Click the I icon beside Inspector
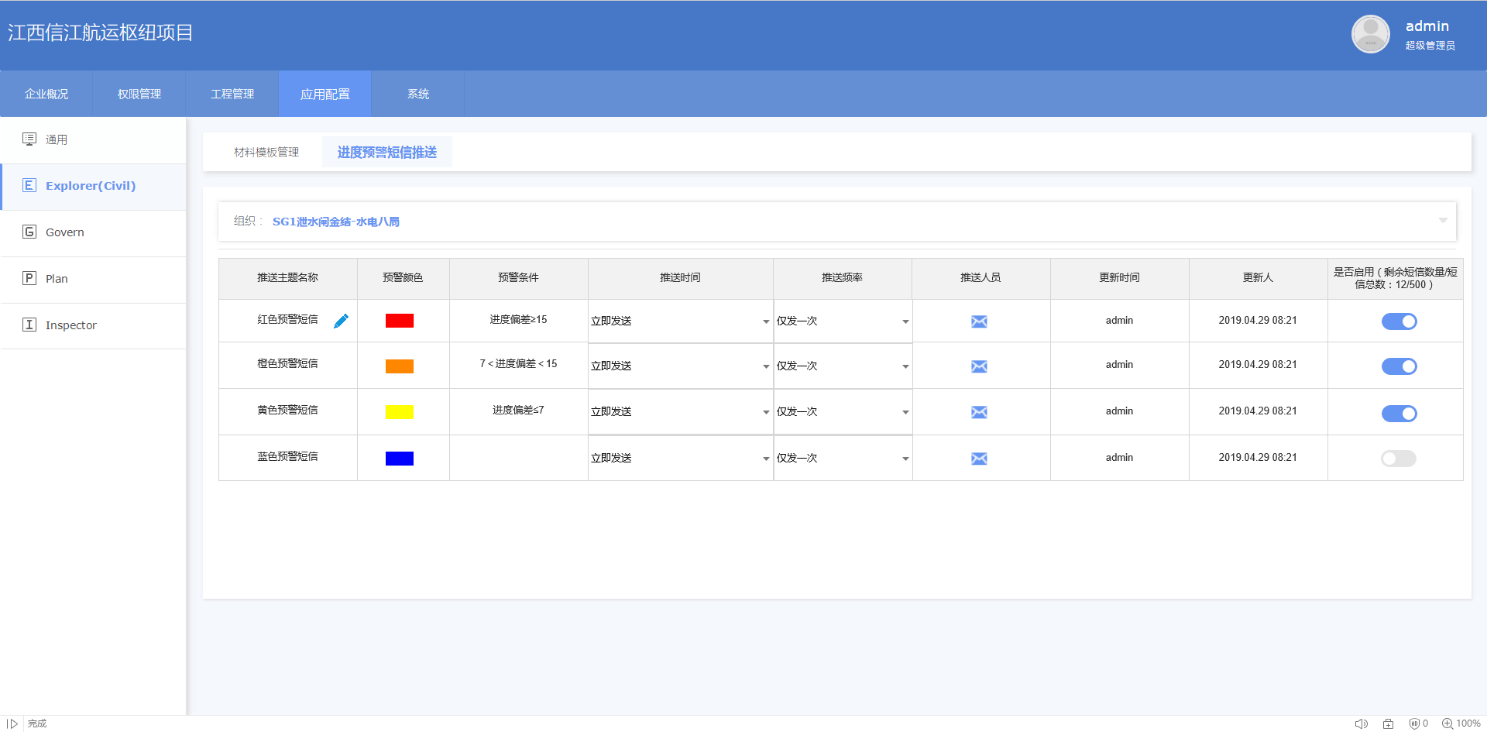The height and width of the screenshot is (732, 1487). tap(29, 325)
